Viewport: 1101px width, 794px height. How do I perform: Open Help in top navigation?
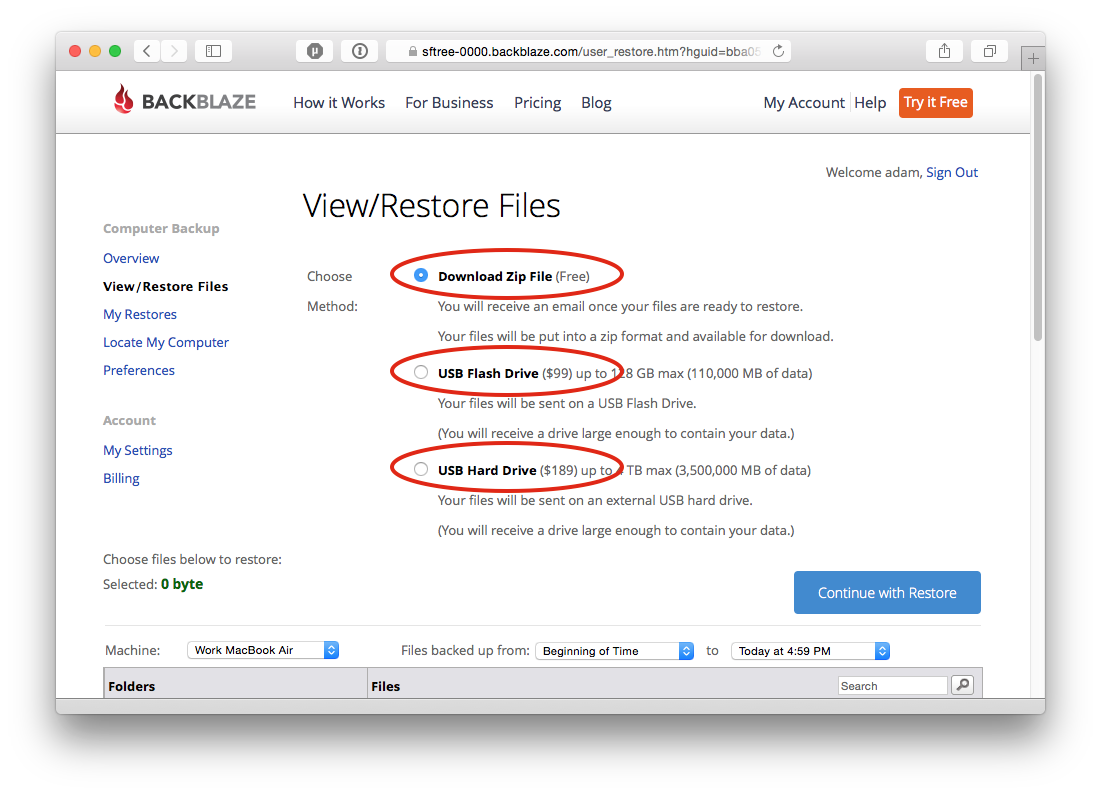coord(870,102)
